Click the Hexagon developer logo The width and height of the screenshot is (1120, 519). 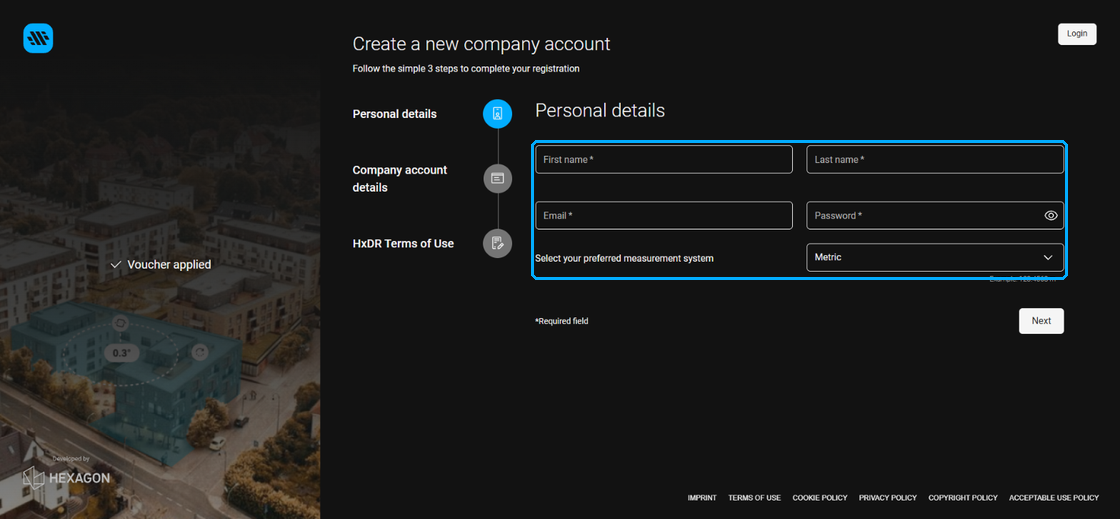[x=66, y=477]
